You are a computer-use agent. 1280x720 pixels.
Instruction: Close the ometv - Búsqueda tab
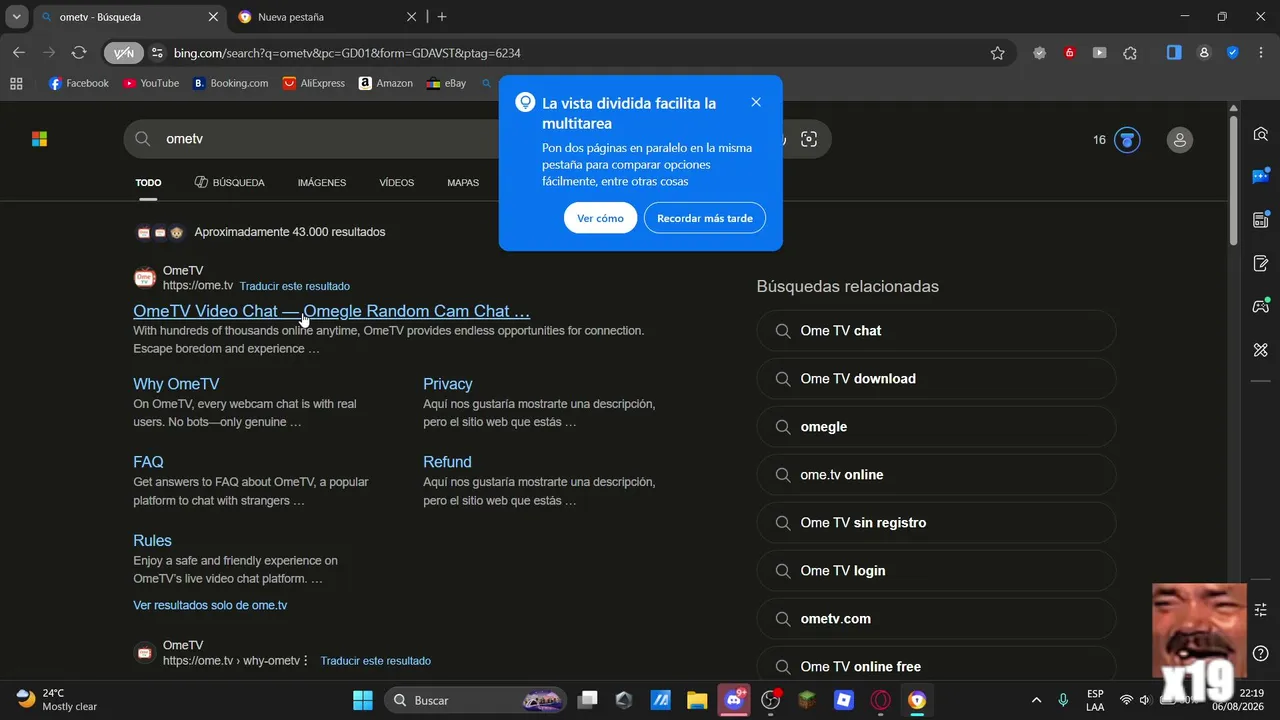pyautogui.click(x=213, y=17)
